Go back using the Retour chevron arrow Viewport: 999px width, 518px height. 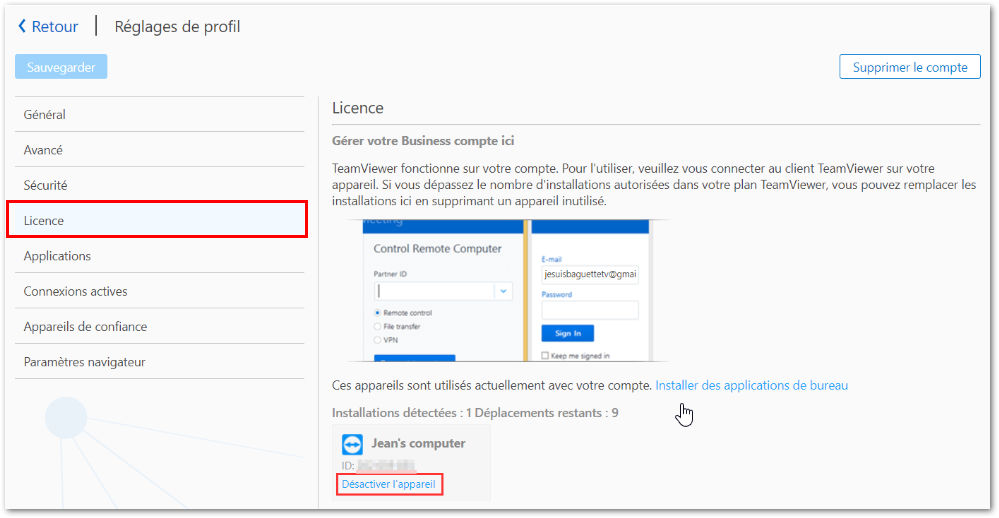[22, 26]
